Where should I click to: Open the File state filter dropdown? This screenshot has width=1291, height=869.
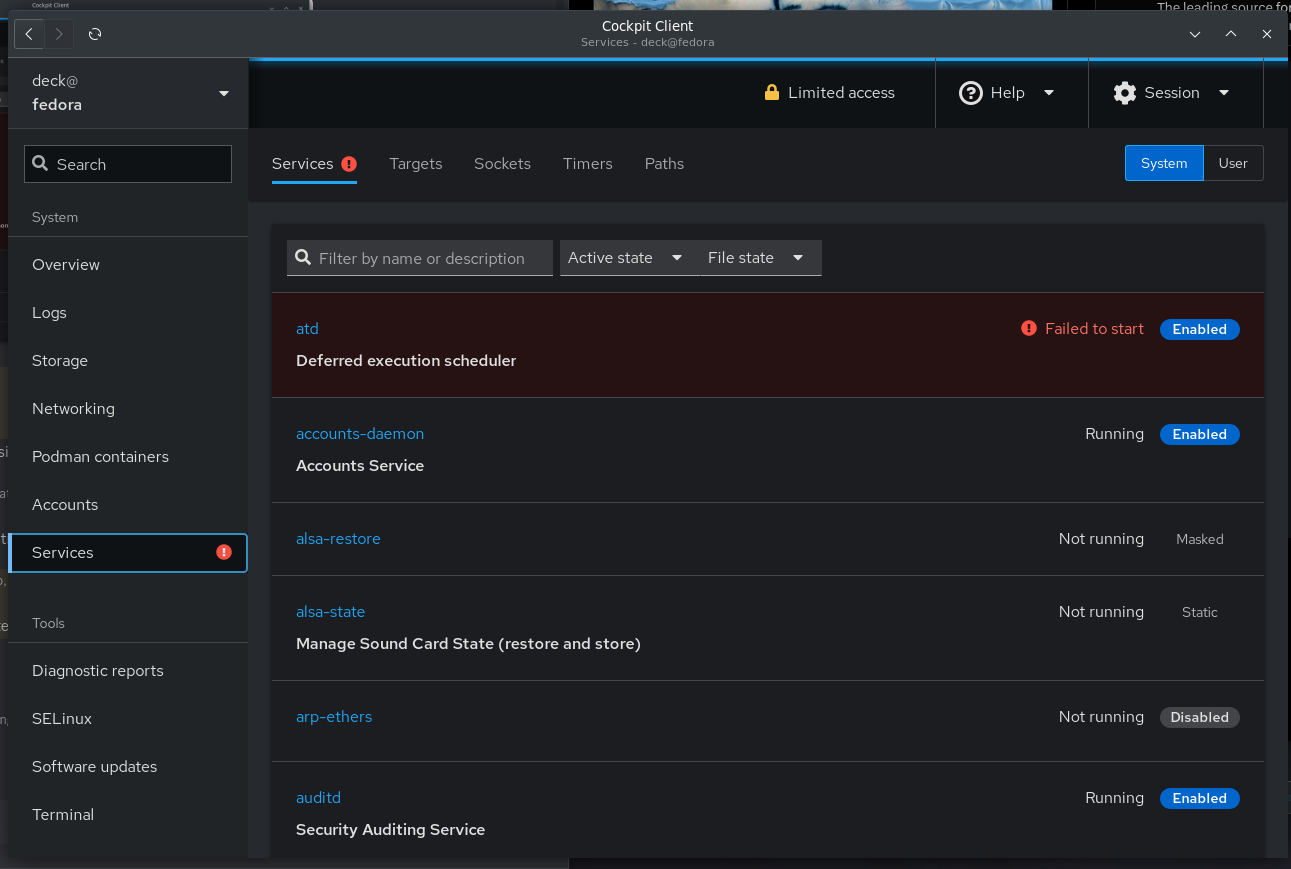tap(761, 258)
